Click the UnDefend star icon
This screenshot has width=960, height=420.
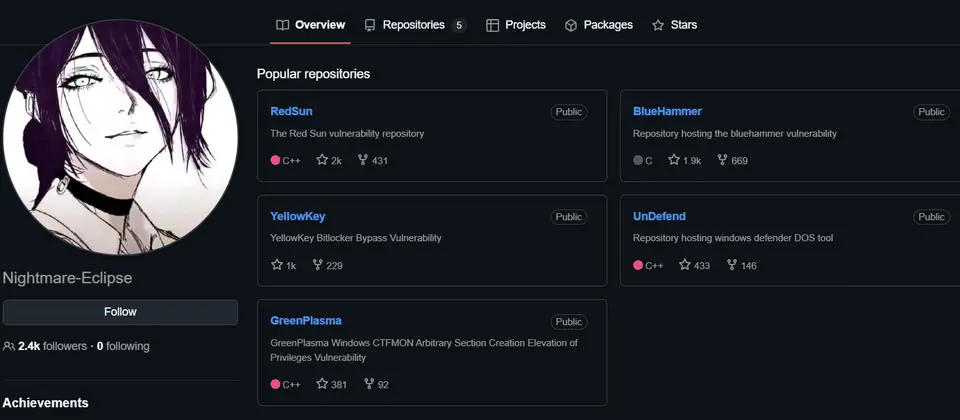[x=684, y=265]
